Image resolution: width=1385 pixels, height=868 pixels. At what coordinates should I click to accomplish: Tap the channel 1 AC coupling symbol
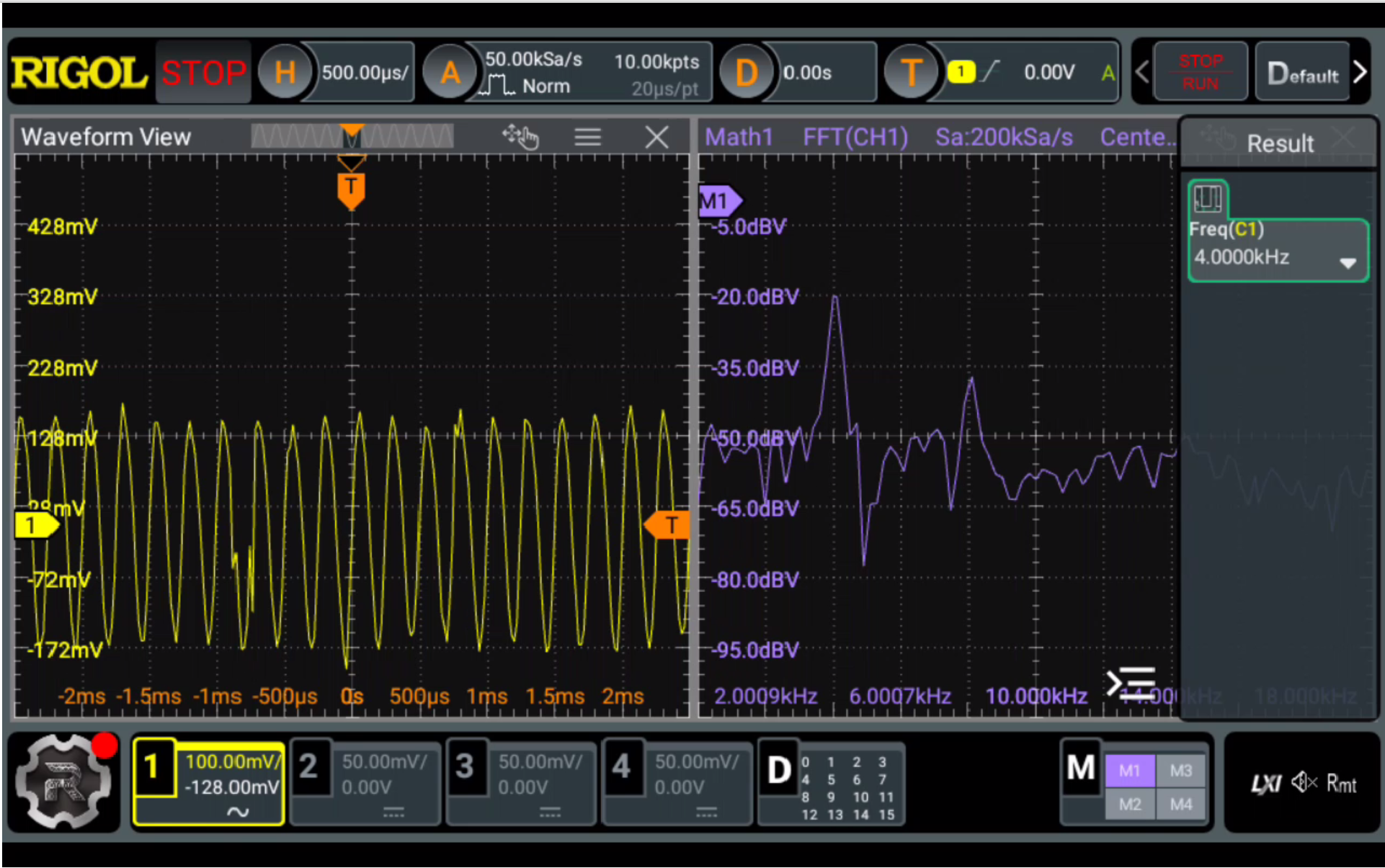point(238,813)
